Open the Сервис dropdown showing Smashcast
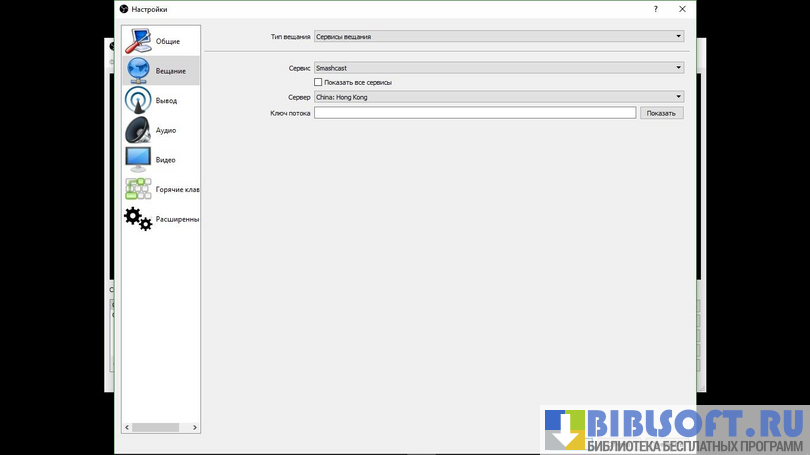This screenshot has width=810, height=455. tap(498, 68)
